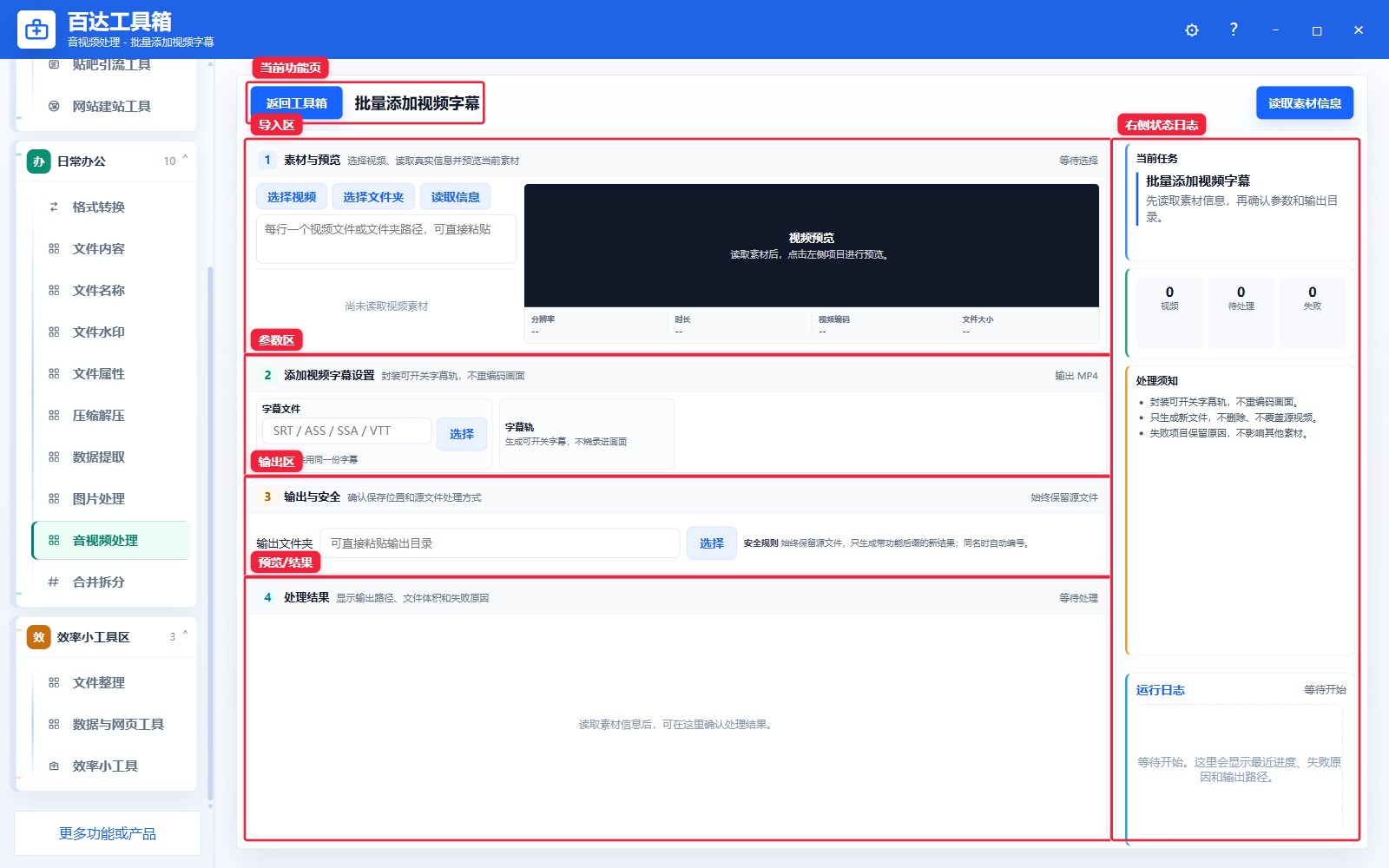Click the grid icon beside 数据提取
1389x868 pixels.
click(54, 457)
